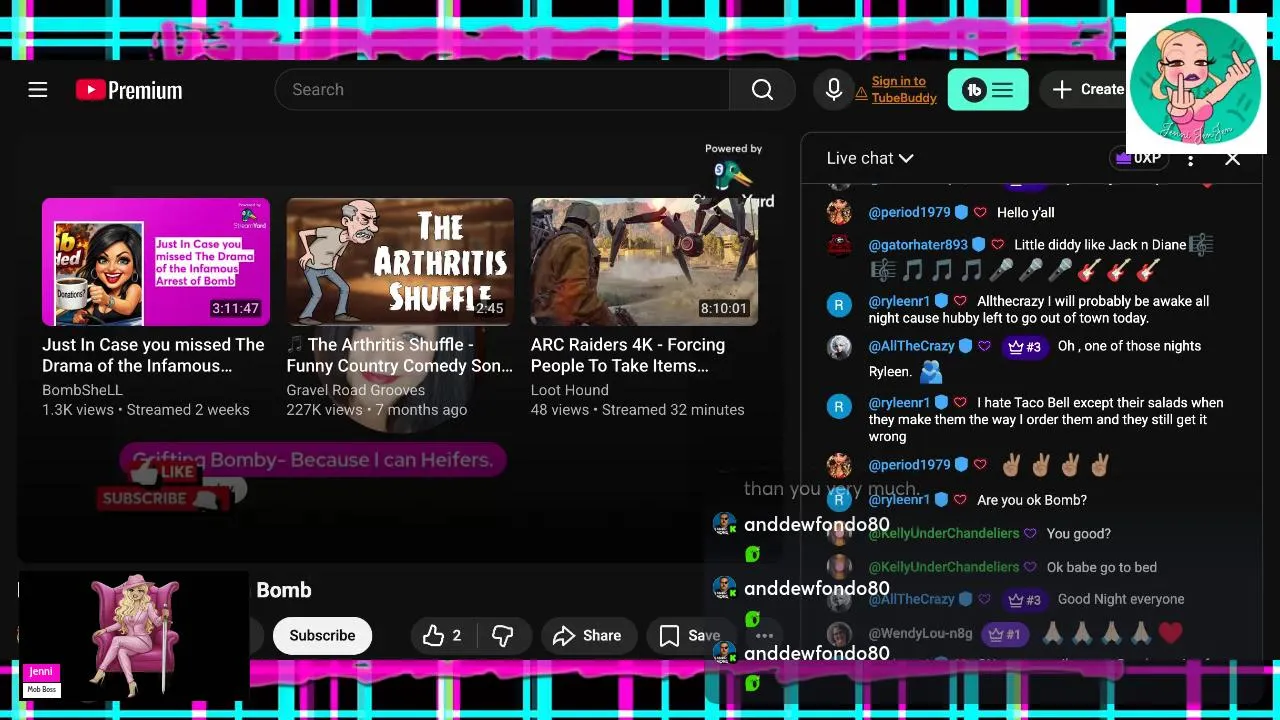
Task: Open more actions ellipsis beside Save
Action: pyautogui.click(x=764, y=635)
